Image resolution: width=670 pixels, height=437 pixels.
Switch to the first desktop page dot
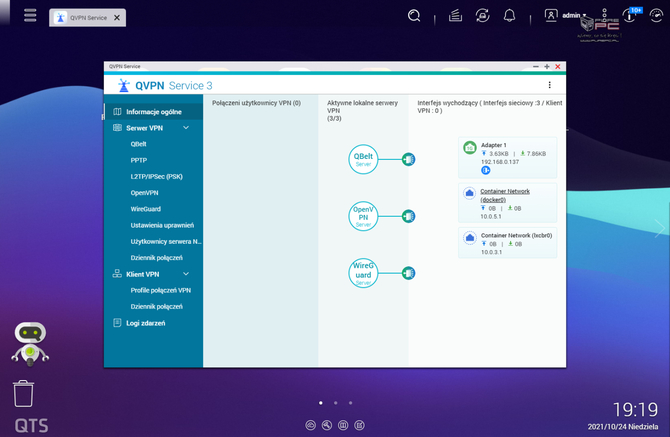tap(321, 403)
